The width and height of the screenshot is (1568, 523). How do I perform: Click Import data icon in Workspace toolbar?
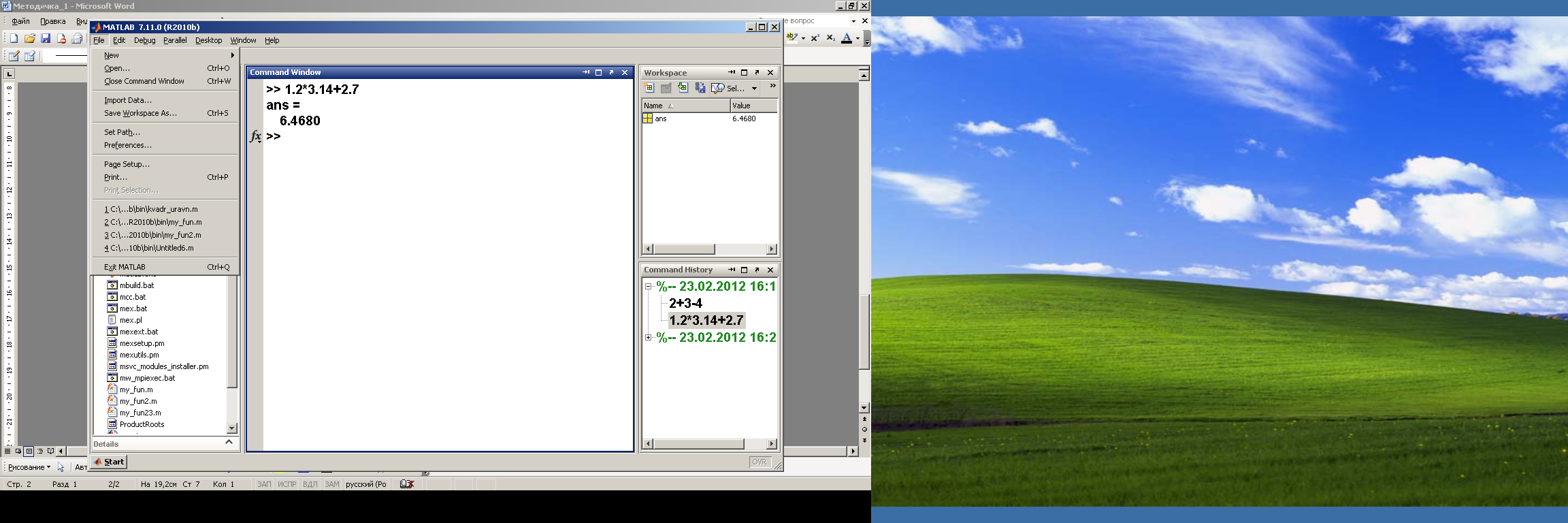(x=683, y=88)
